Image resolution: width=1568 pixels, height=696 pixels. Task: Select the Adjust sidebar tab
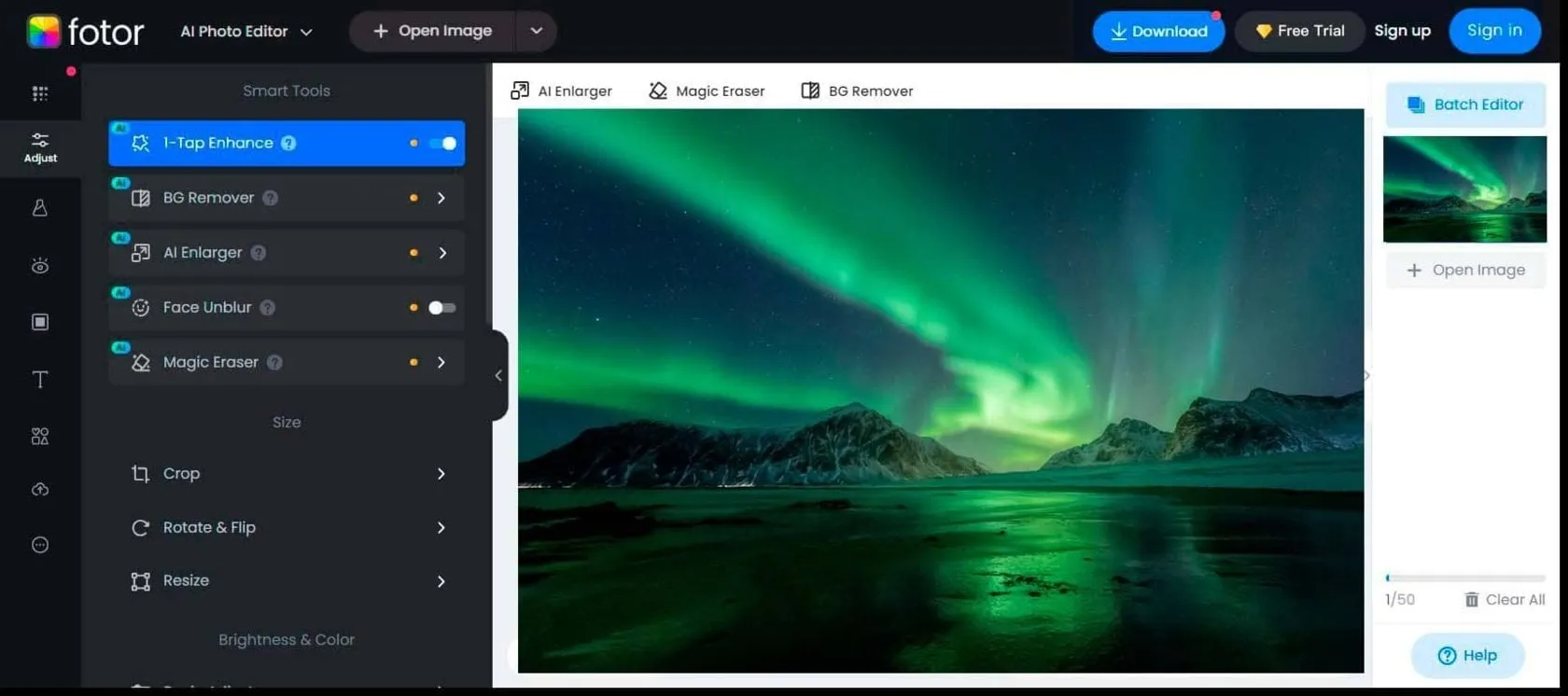coord(40,147)
